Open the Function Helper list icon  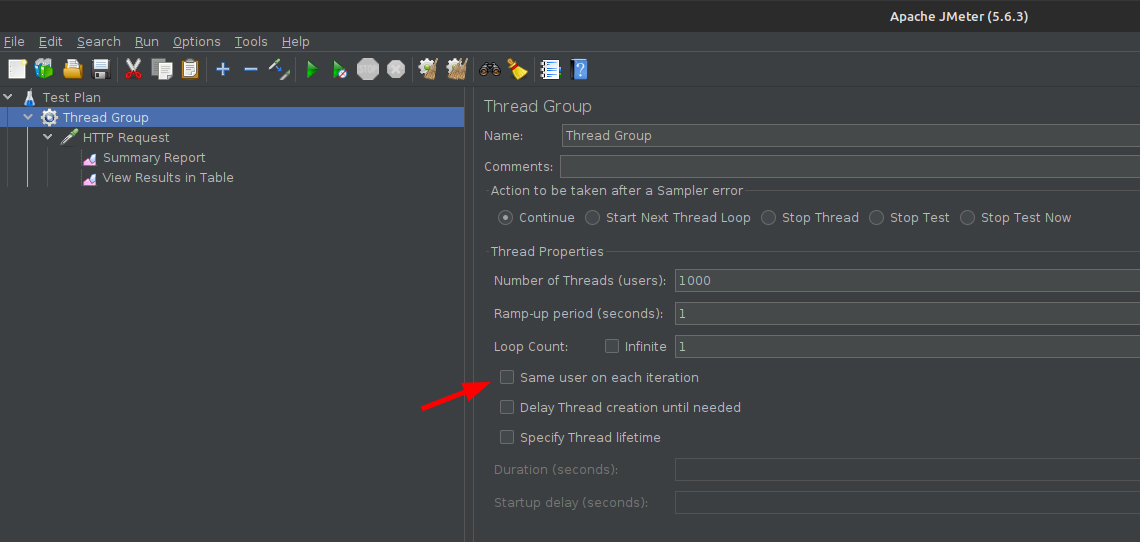550,69
